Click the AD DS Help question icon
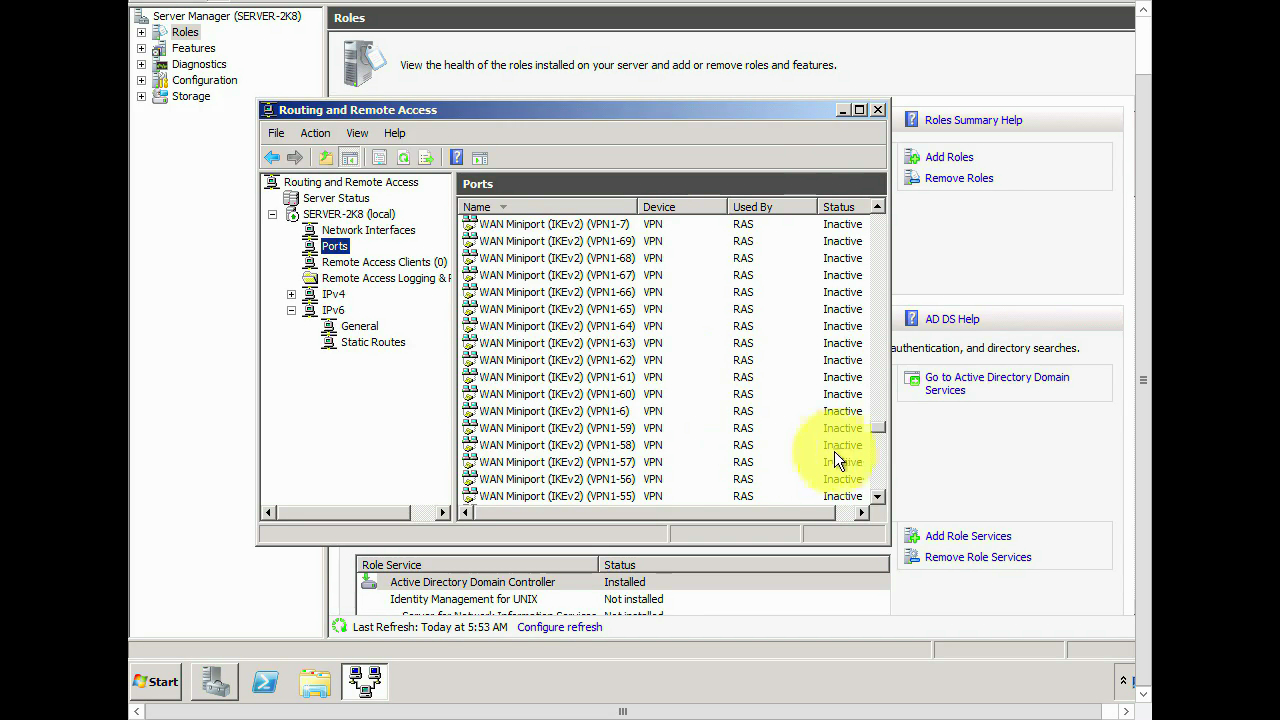 [911, 319]
